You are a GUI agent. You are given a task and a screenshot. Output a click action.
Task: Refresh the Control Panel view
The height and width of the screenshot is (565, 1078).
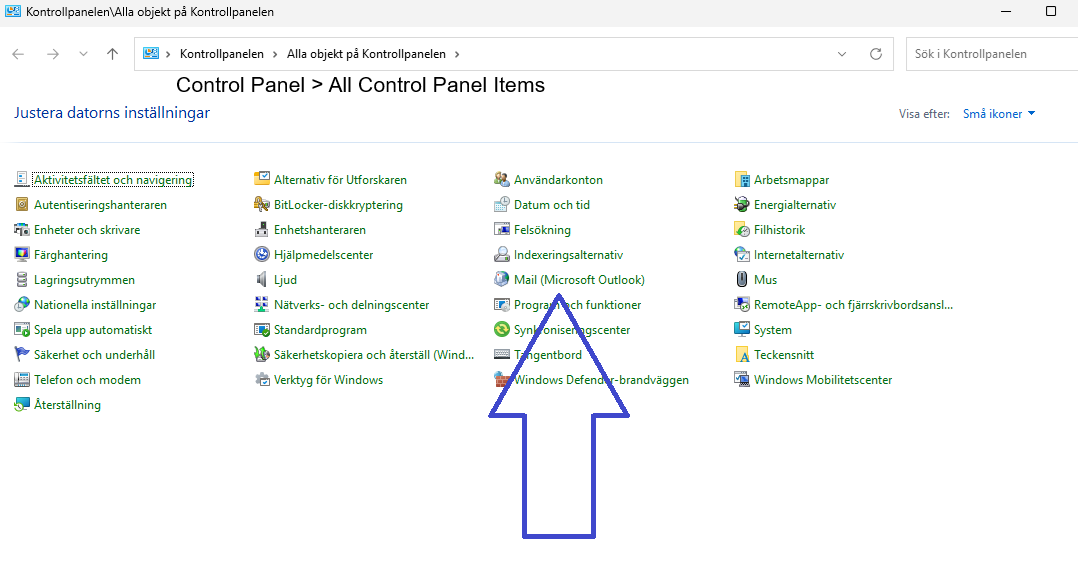point(876,54)
